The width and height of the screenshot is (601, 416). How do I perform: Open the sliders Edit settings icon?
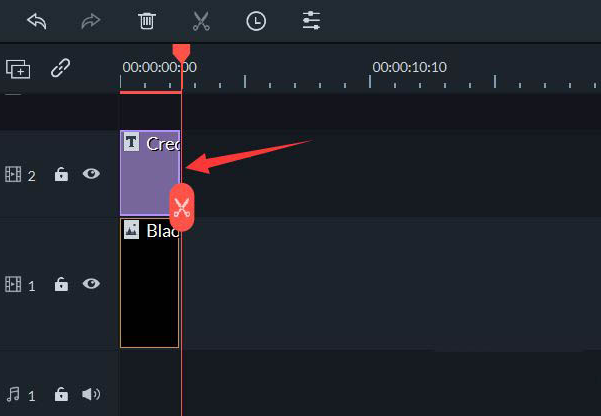point(311,21)
